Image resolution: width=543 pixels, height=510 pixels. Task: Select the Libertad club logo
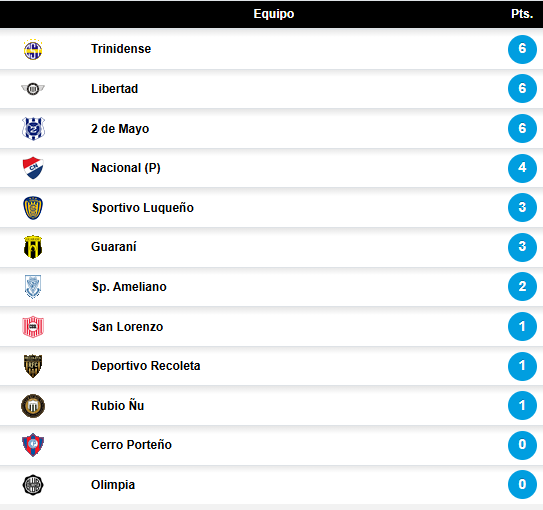click(33, 89)
